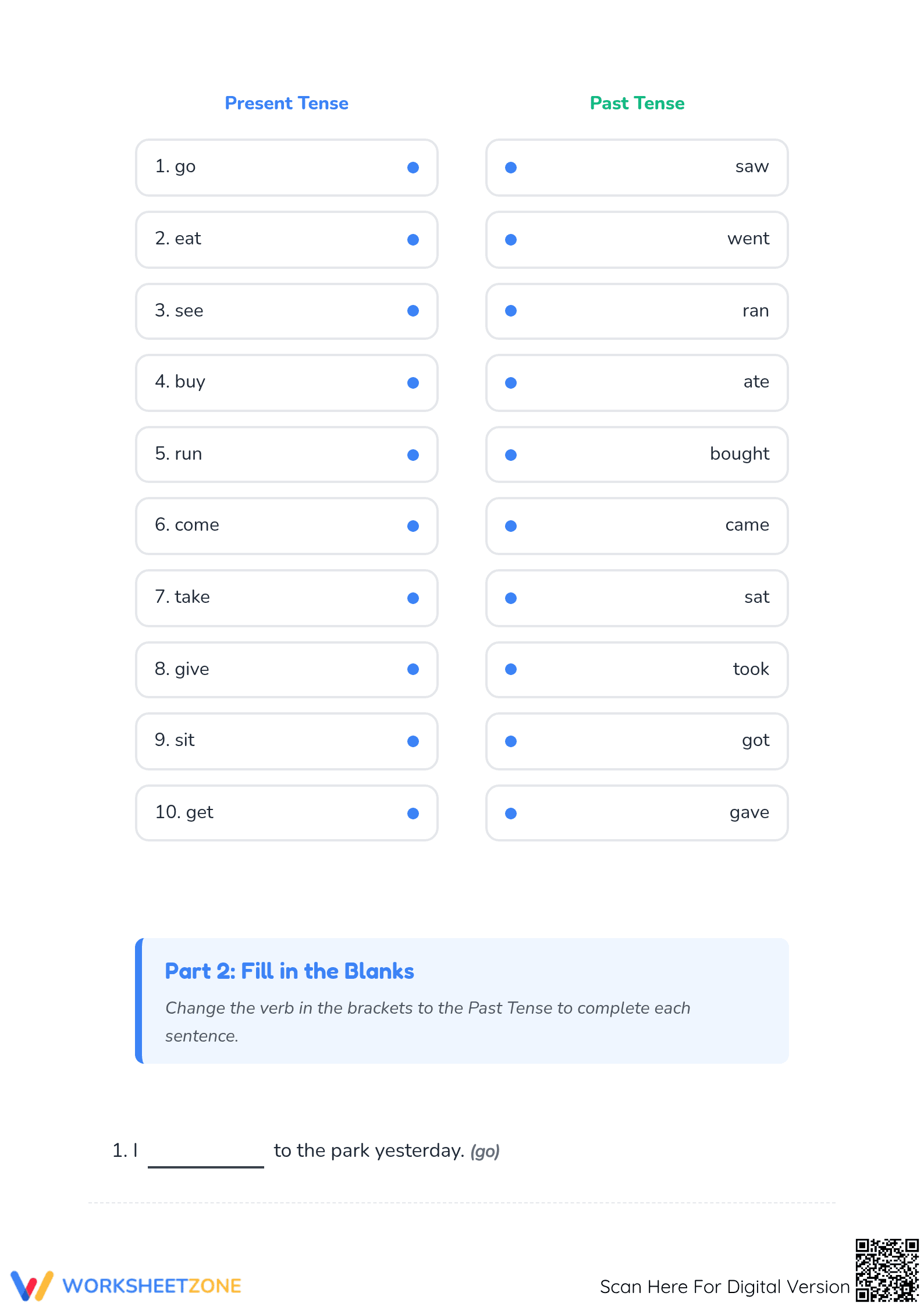Click the blue dot beside "1. go"
This screenshot has width=924, height=1307.
pos(413,168)
